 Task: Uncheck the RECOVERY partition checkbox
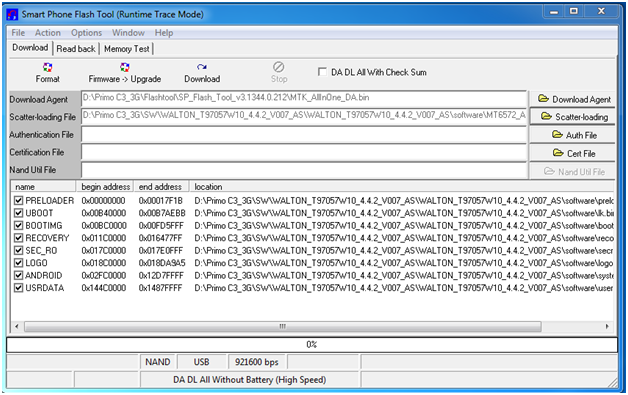coord(18,238)
